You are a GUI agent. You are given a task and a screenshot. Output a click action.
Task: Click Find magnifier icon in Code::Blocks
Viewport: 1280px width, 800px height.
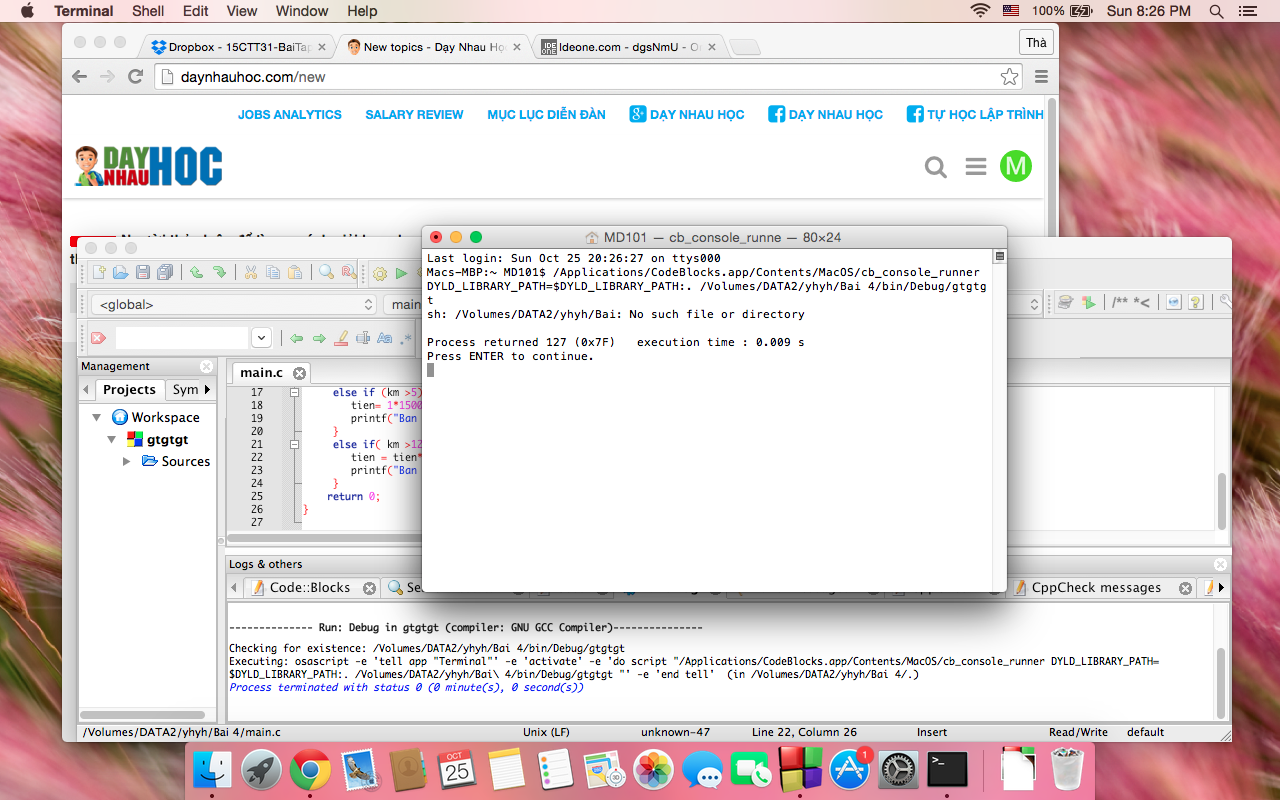(x=326, y=272)
